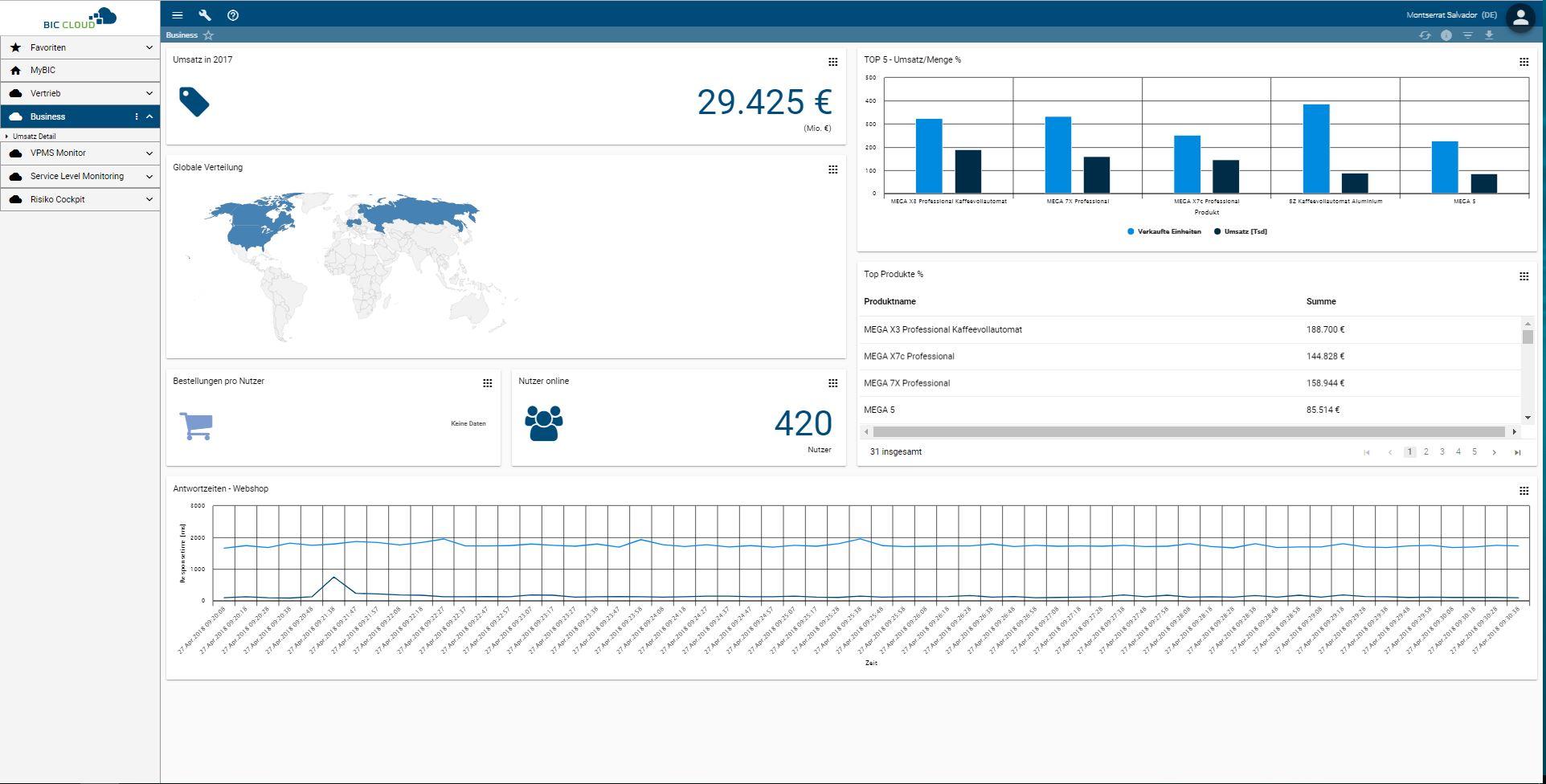Click the wrench settings icon
The height and width of the screenshot is (784, 1546).
[204, 14]
